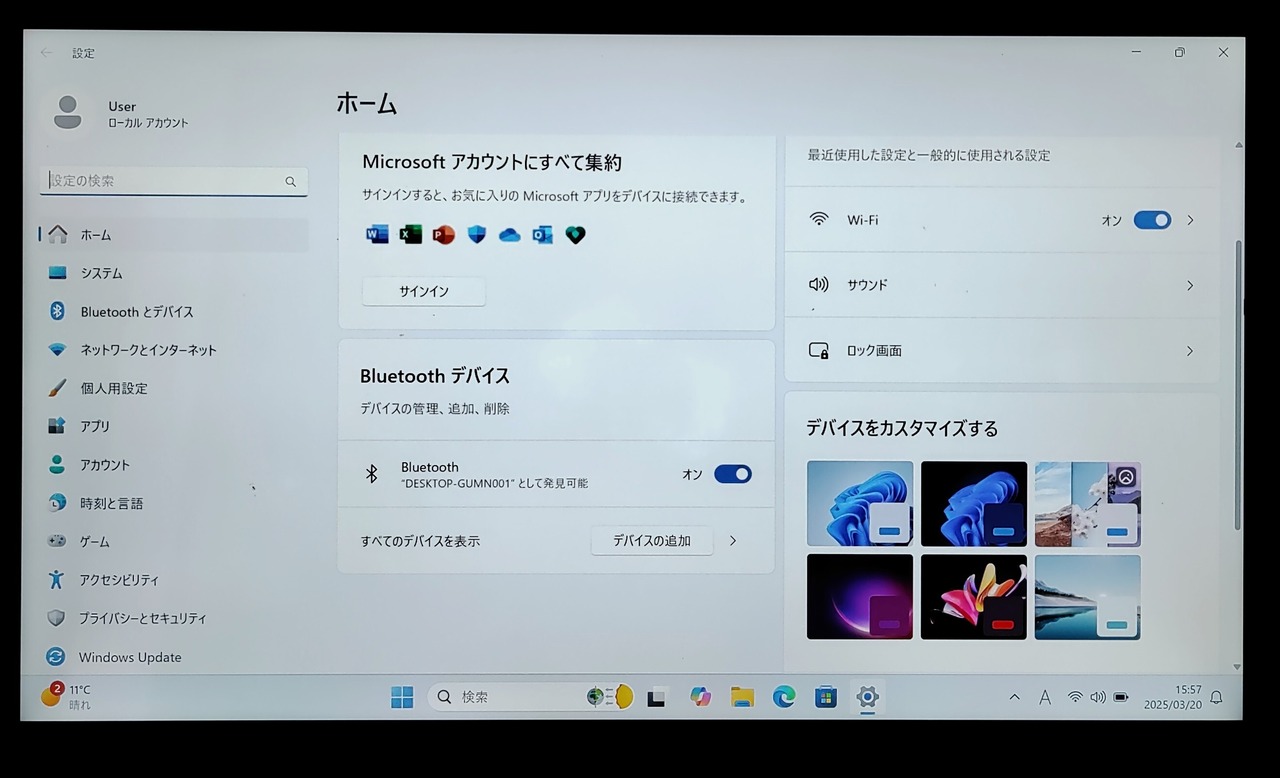Screen dimensions: 1280x778
Task: Click the デバイスの追加 button
Action: click(652, 541)
